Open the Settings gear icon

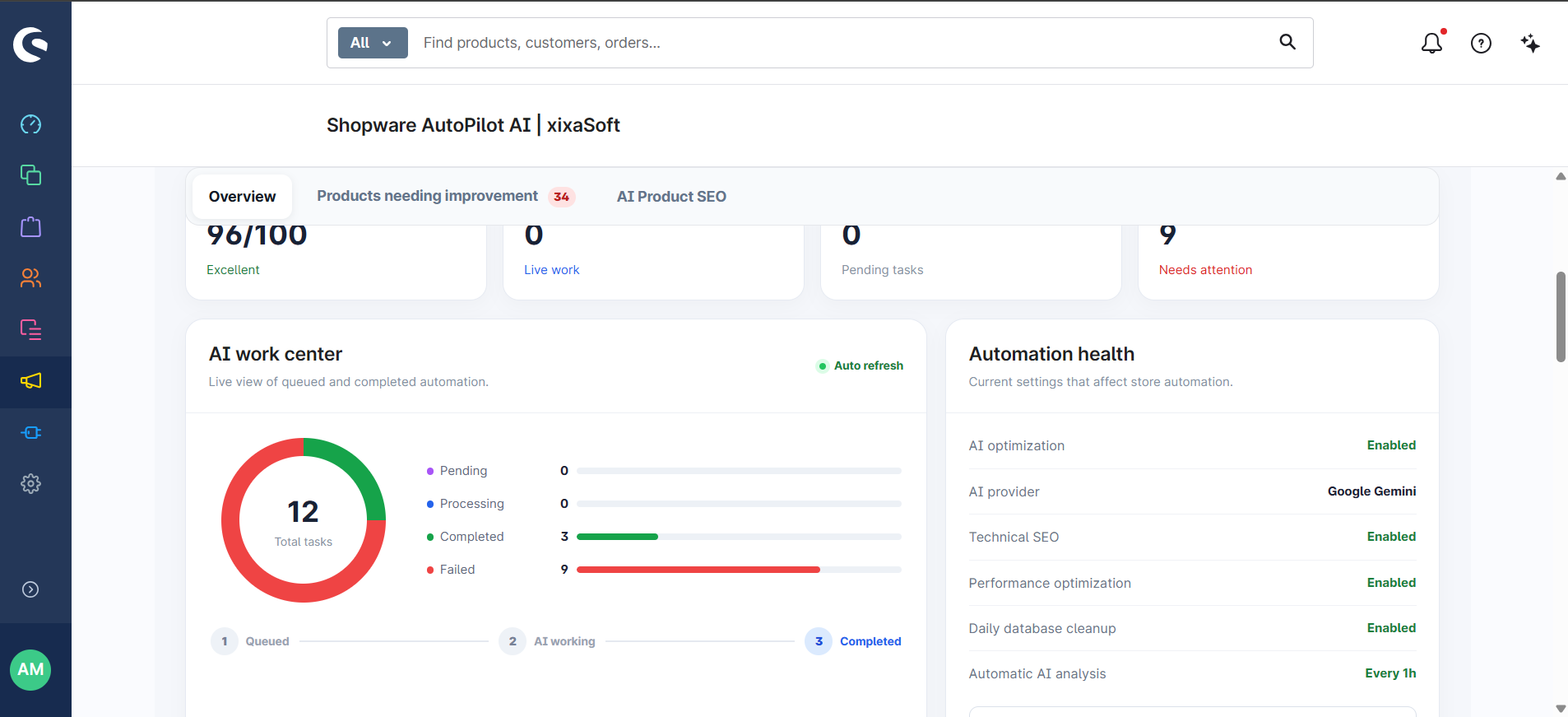coord(30,483)
